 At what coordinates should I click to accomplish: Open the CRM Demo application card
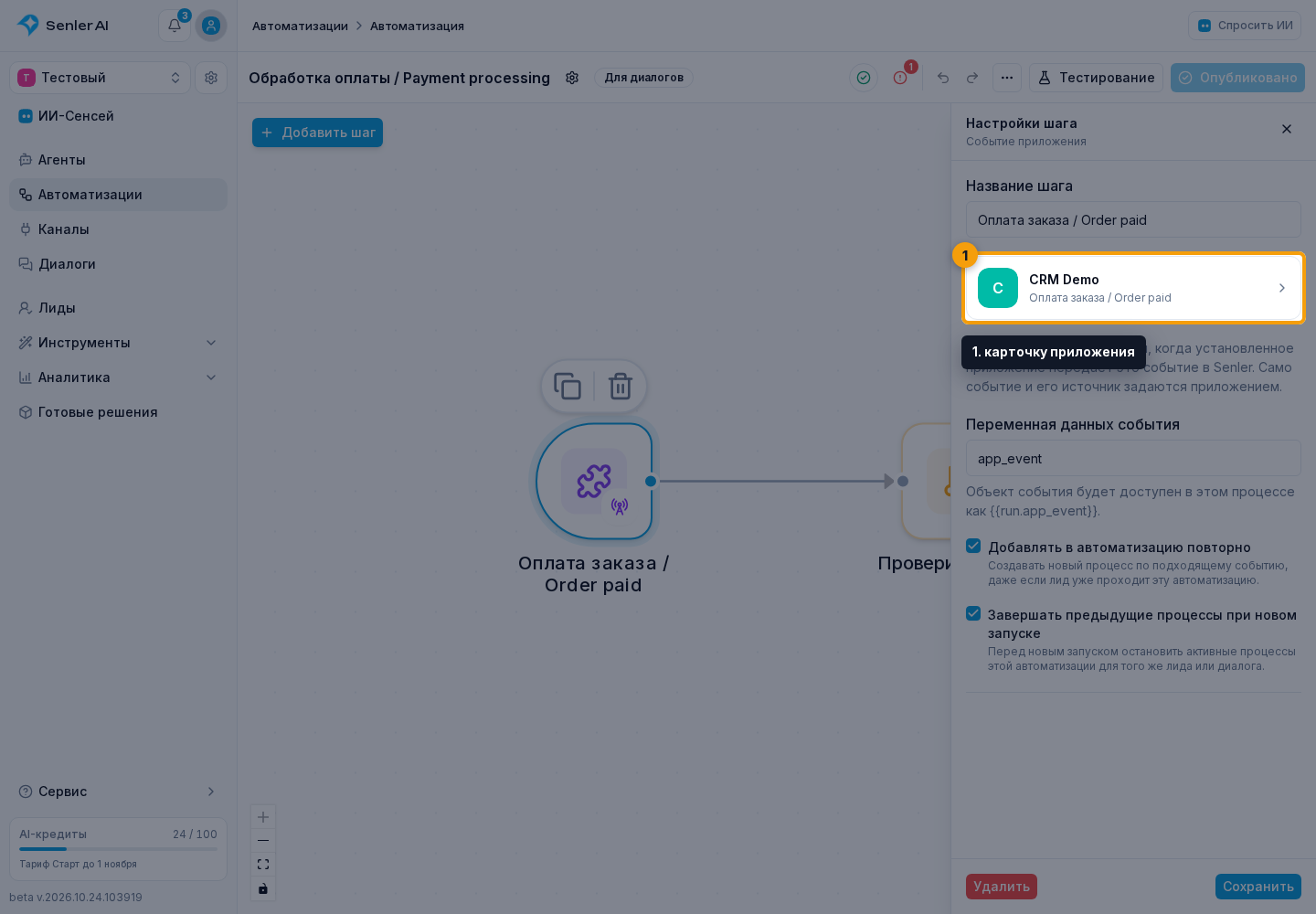1133,288
